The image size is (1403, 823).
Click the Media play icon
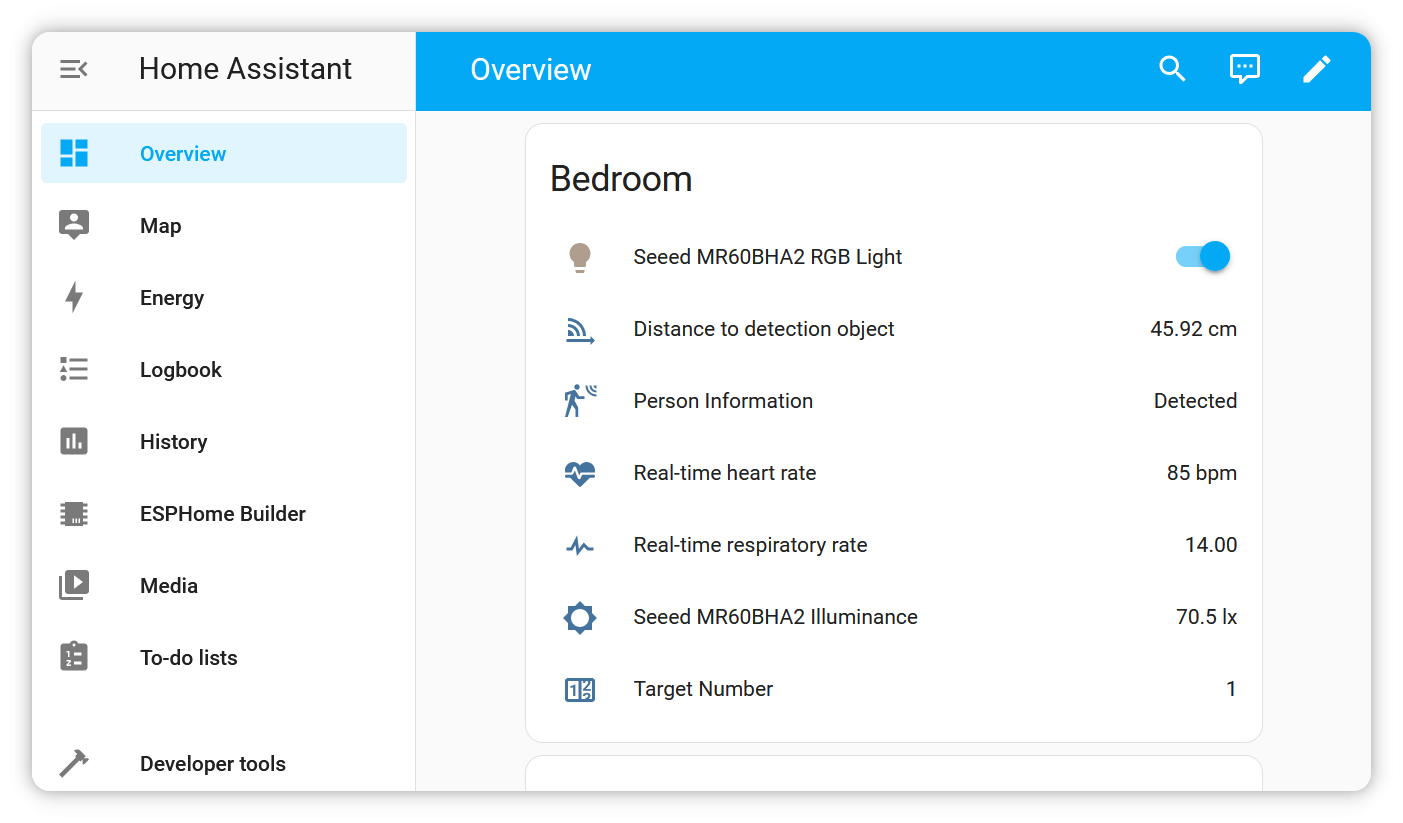pyautogui.click(x=74, y=585)
